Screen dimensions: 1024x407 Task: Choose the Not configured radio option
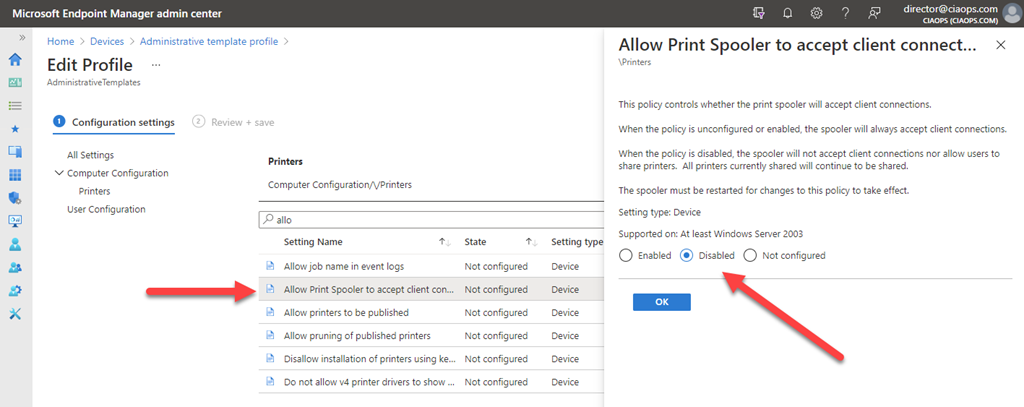point(750,255)
